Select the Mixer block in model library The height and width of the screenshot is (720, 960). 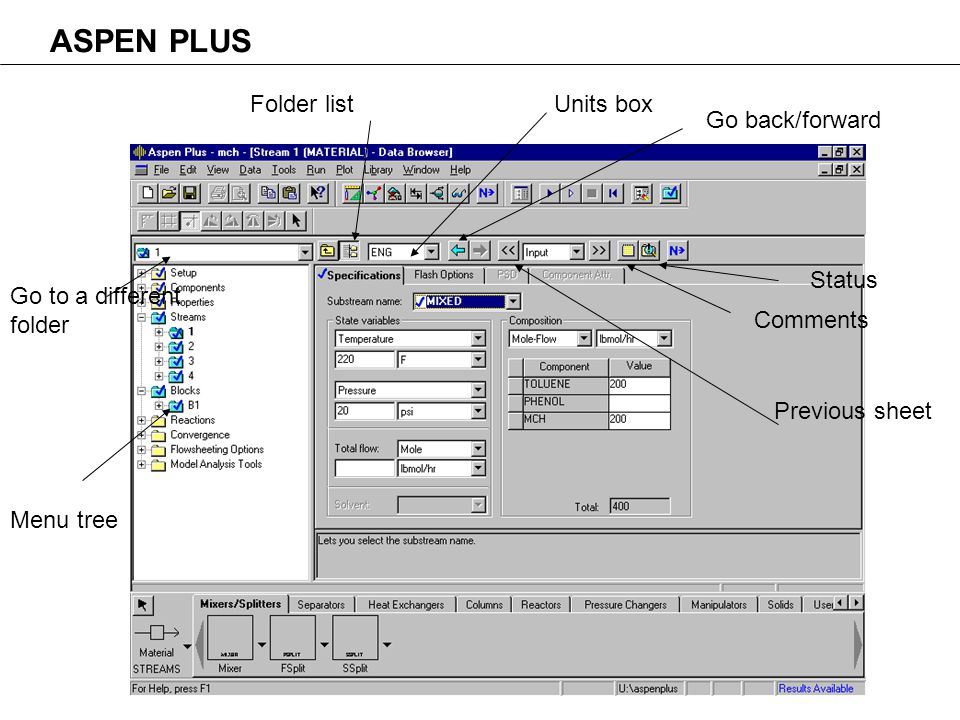(x=230, y=638)
